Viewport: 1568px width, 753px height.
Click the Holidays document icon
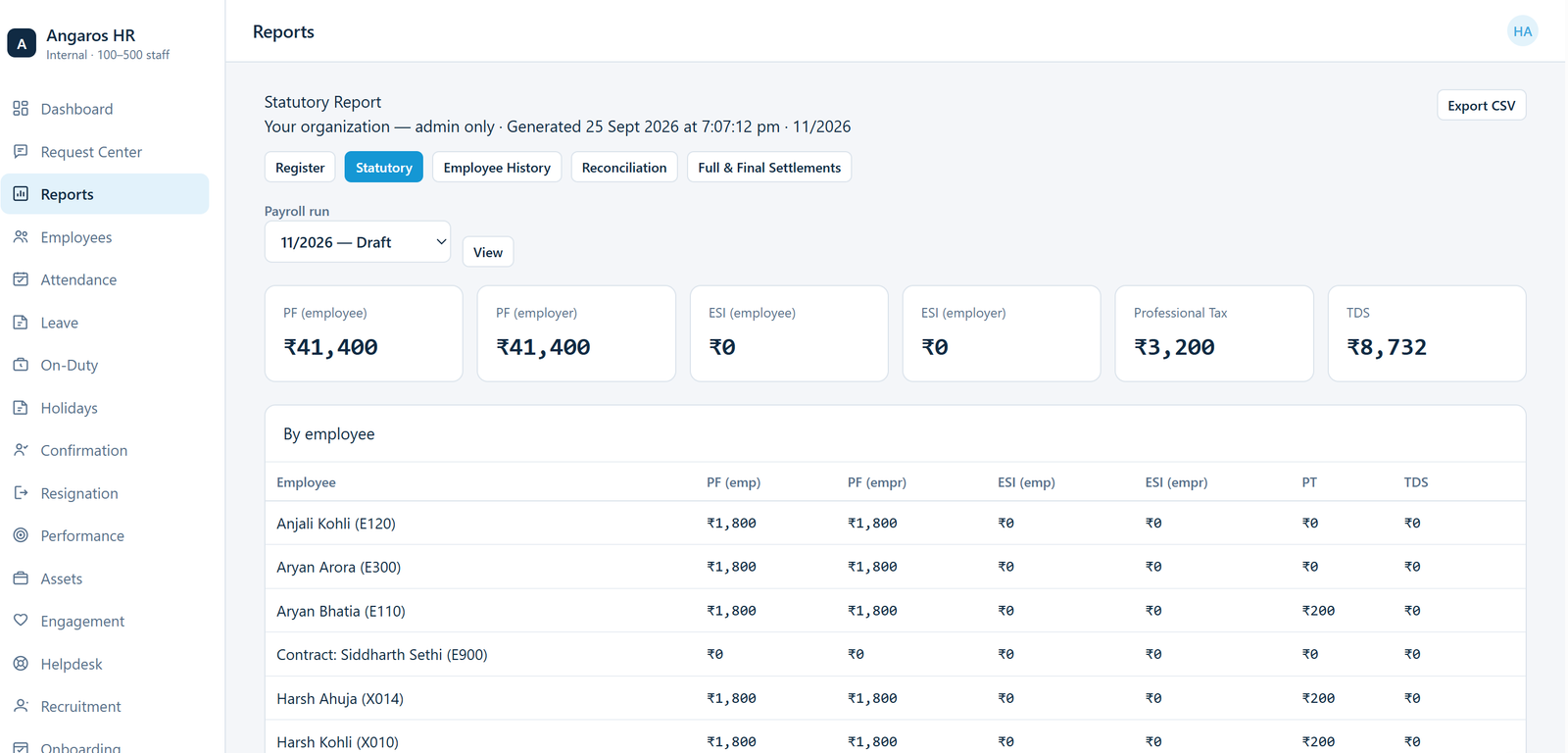click(x=21, y=408)
